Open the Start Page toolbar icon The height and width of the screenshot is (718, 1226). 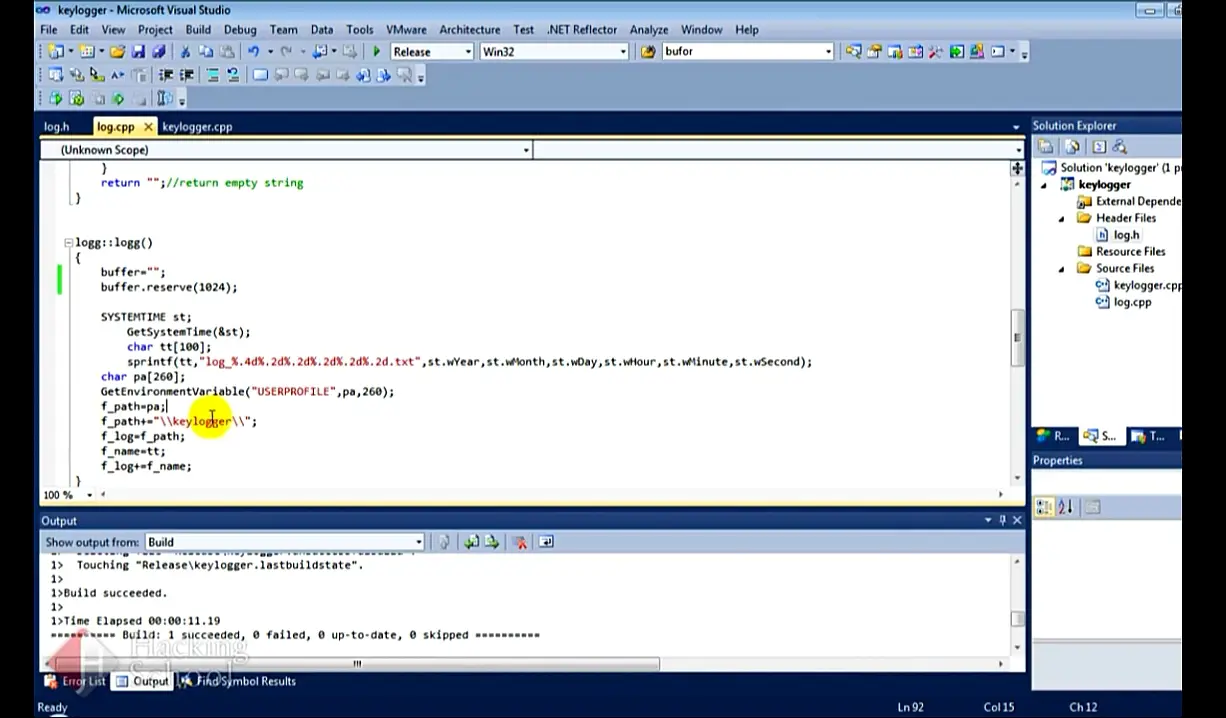coord(956,52)
